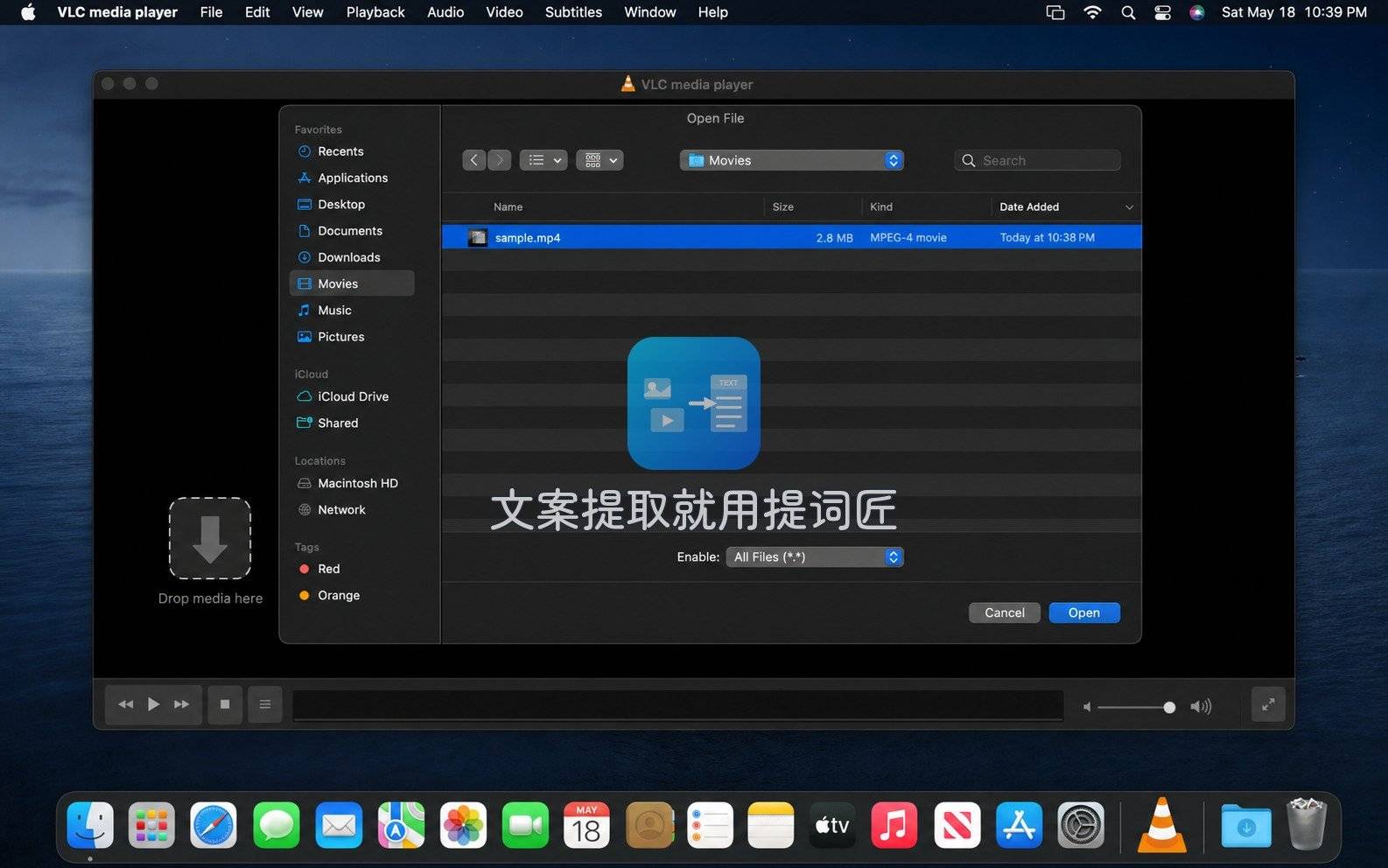The width and height of the screenshot is (1388, 868).
Task: Open the Movies folder location dropdown
Action: click(x=791, y=160)
